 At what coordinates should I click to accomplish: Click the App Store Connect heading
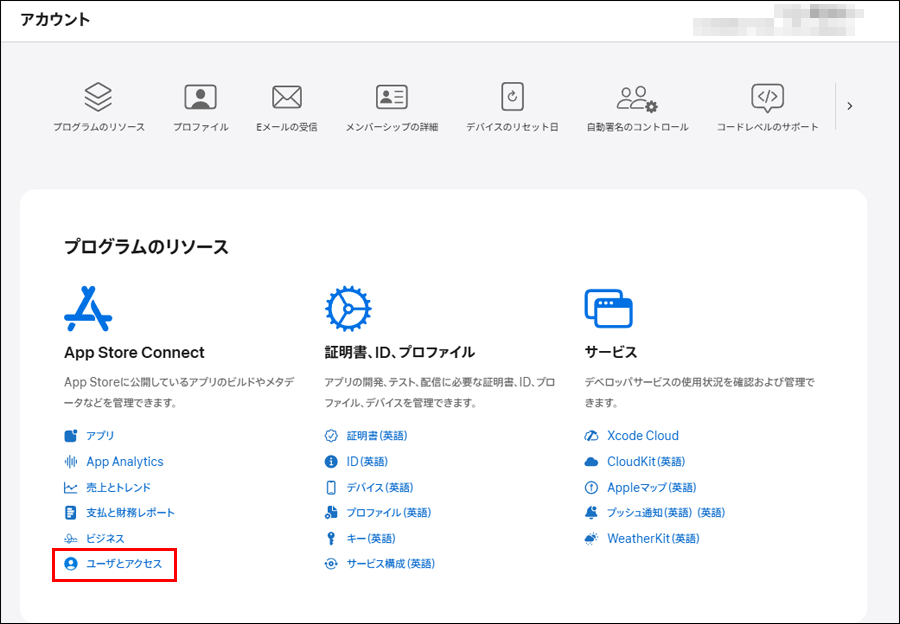(134, 352)
